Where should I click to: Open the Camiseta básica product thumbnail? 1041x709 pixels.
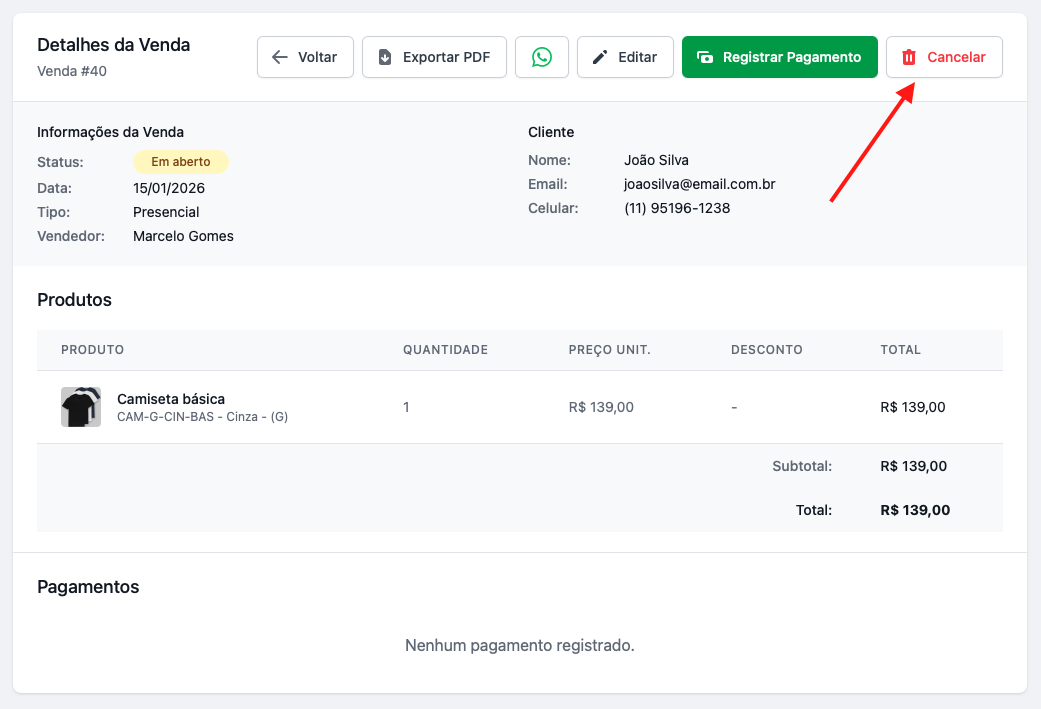pos(81,407)
